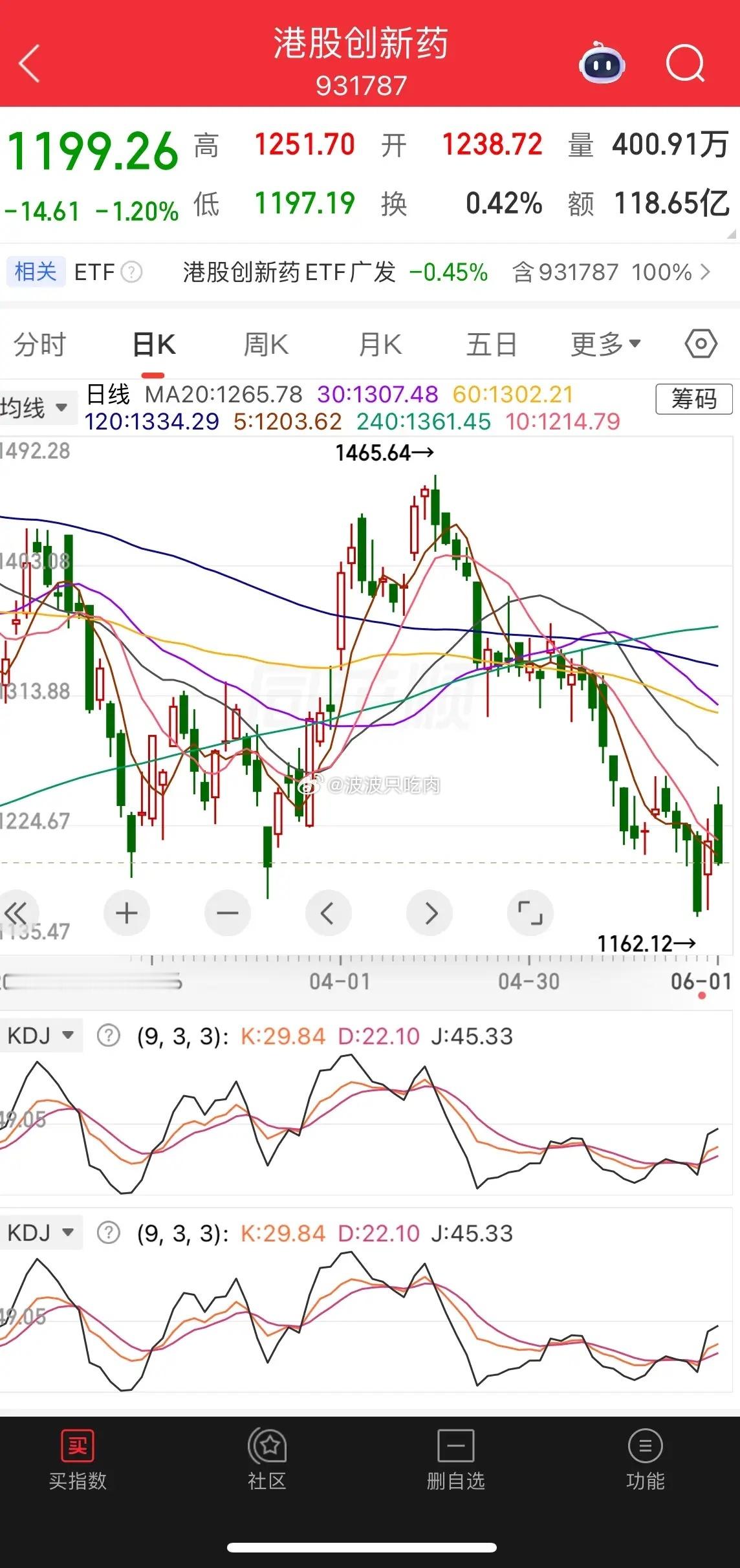The image size is (740, 1568).
Task: Open the 功能 functions menu
Action: coord(645,1459)
